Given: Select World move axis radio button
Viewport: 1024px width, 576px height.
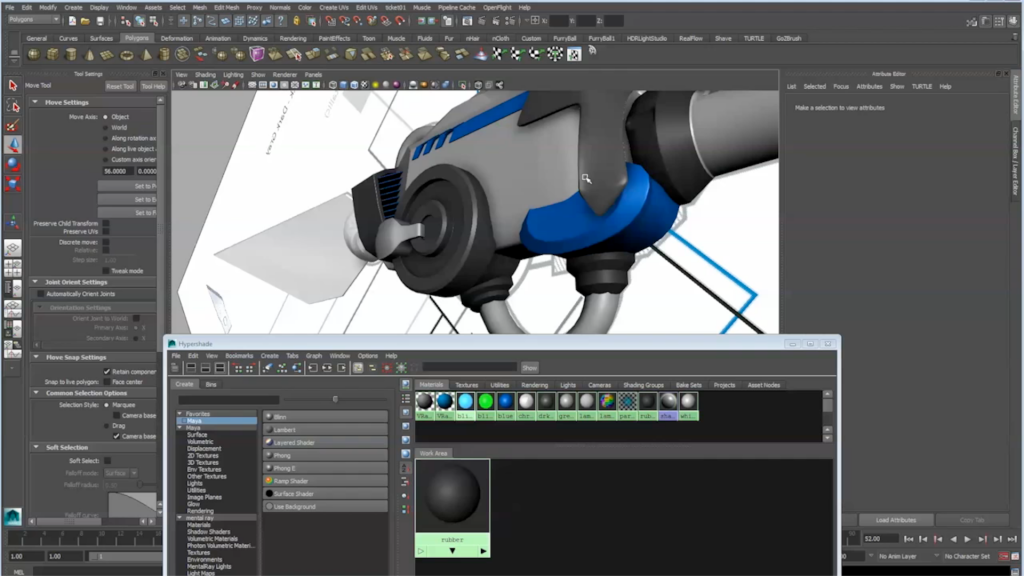Looking at the screenshot, I should (x=105, y=128).
